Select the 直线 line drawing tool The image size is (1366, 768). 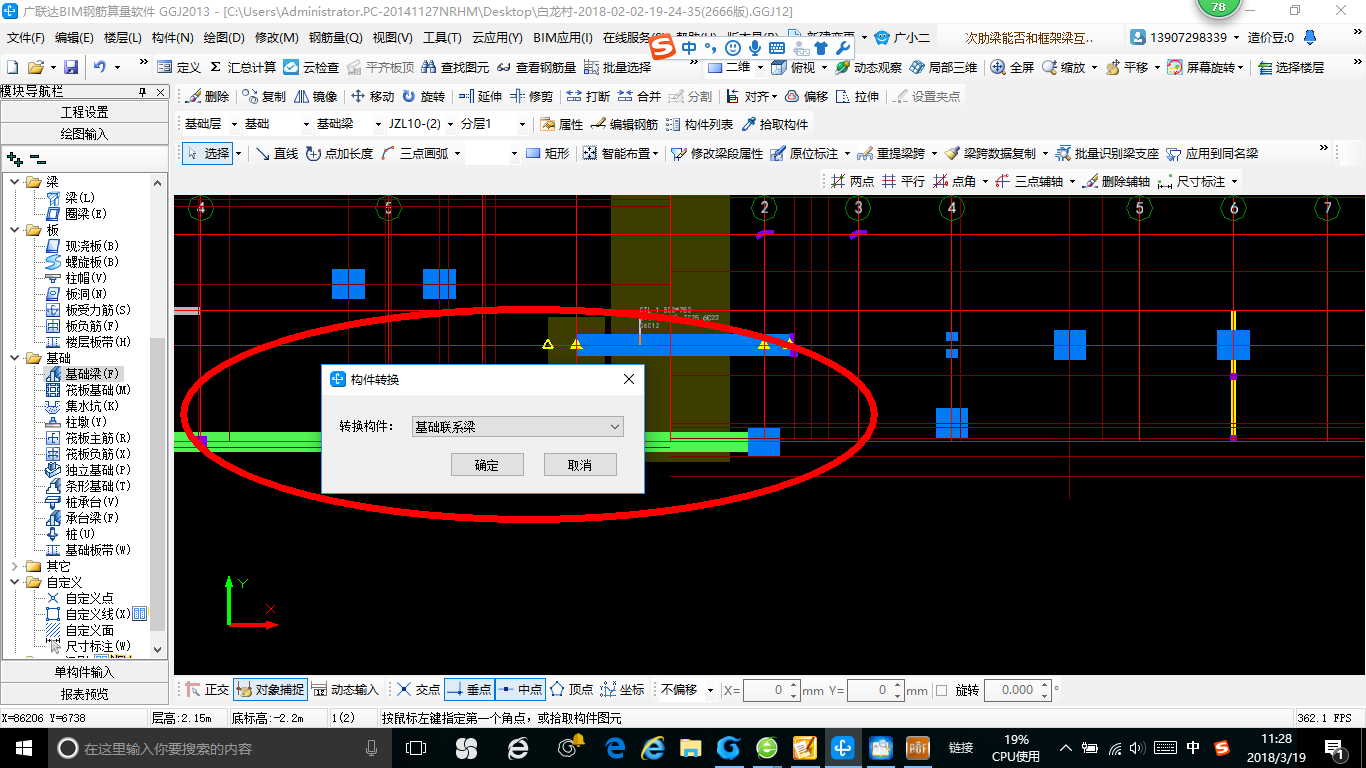[x=277, y=153]
